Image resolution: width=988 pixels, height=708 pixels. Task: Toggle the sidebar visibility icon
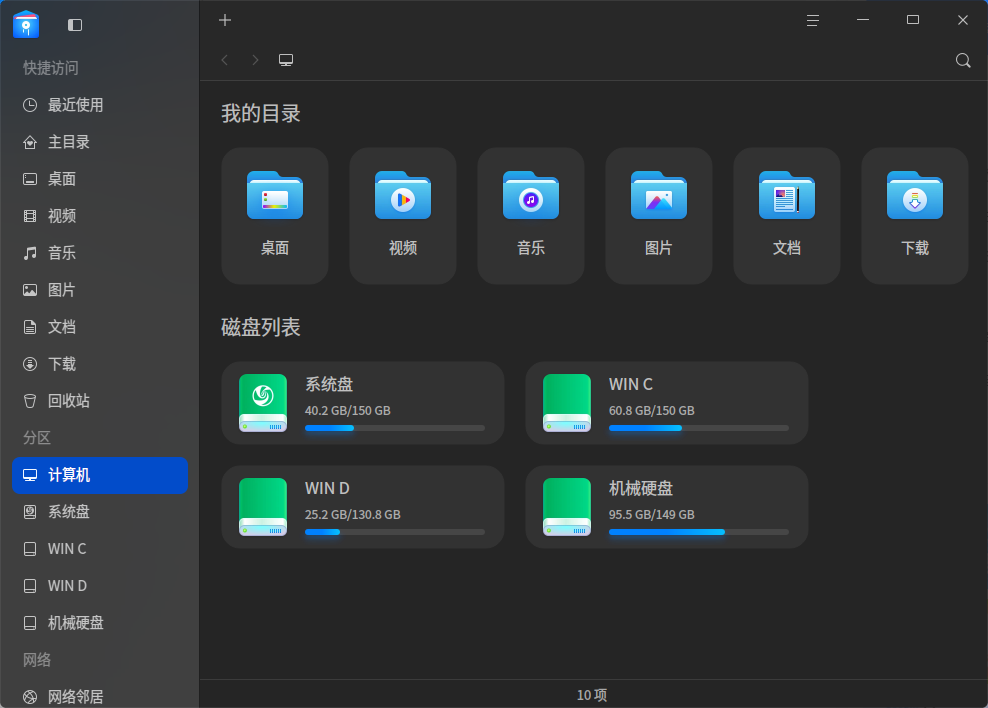point(75,25)
